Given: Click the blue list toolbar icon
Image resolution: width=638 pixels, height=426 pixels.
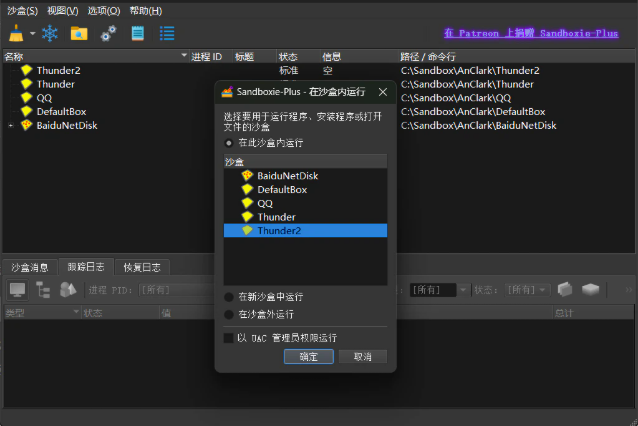Looking at the screenshot, I should tap(167, 33).
